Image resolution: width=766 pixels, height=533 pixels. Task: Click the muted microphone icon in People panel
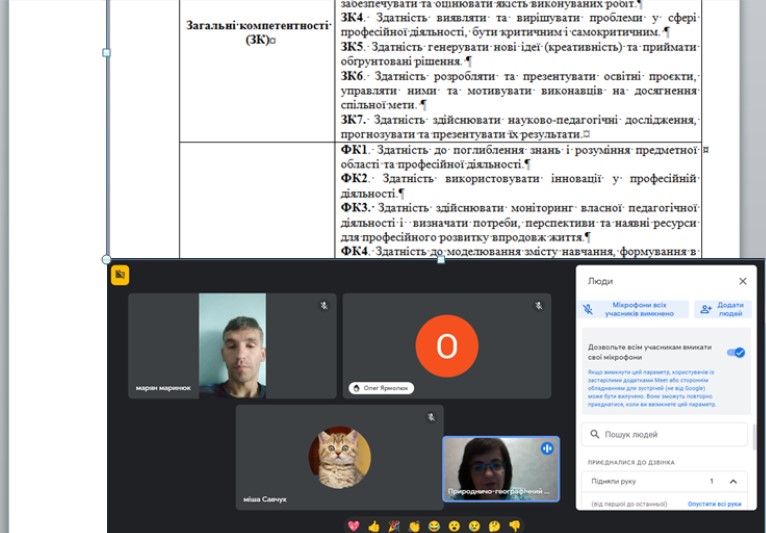click(x=588, y=309)
